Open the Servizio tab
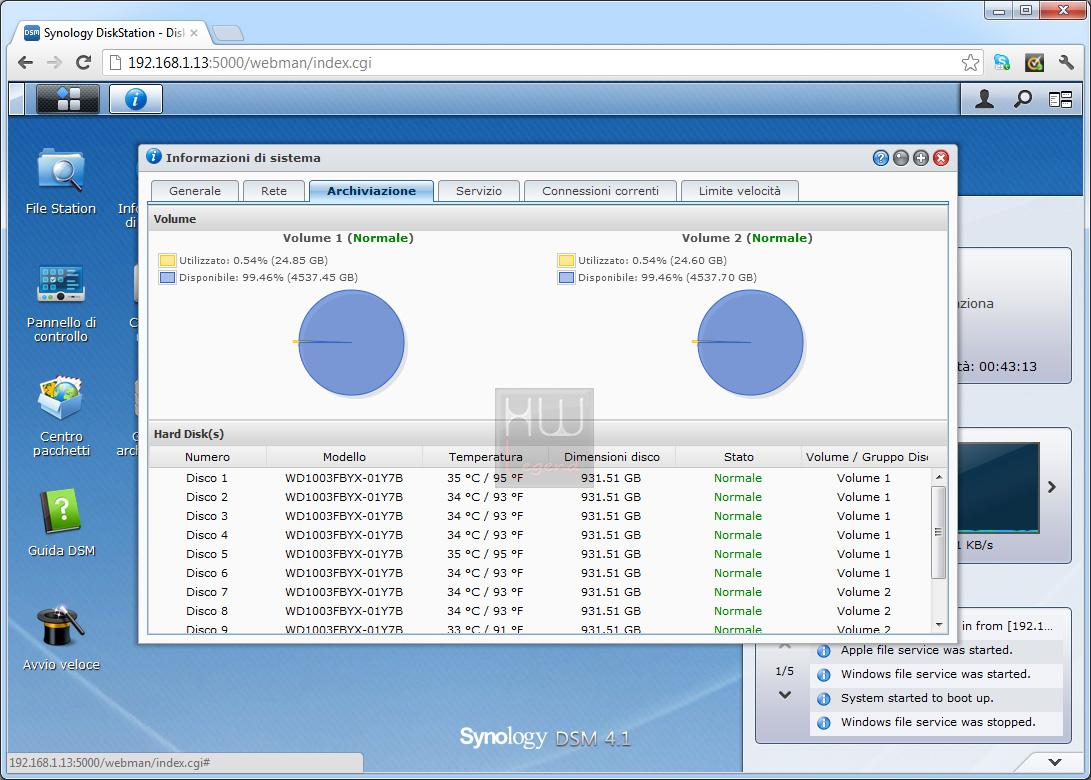The height and width of the screenshot is (780, 1091). (x=479, y=191)
